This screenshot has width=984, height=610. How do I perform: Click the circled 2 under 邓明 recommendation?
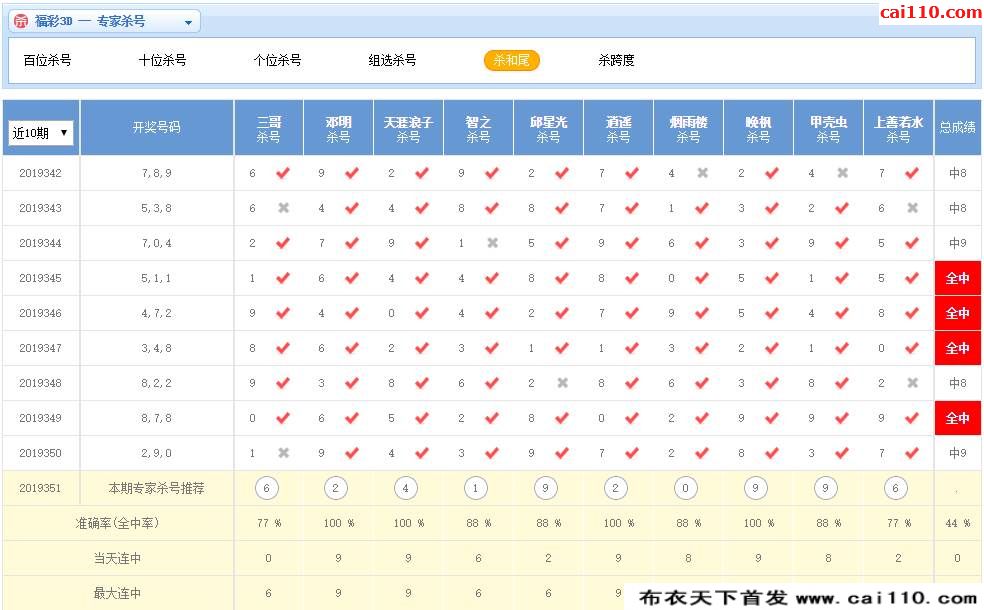click(x=336, y=488)
